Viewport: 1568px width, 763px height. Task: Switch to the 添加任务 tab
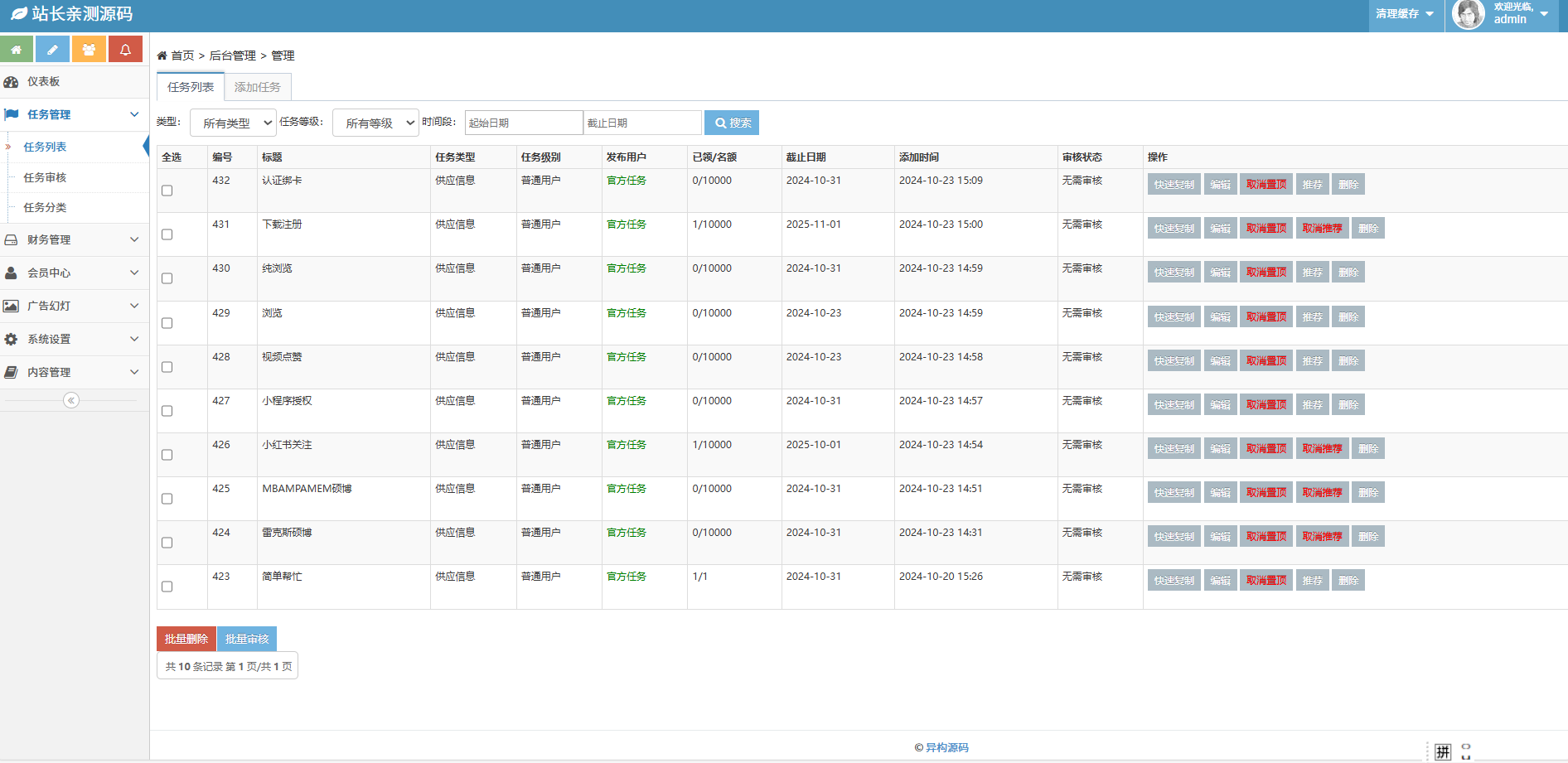coord(257,87)
